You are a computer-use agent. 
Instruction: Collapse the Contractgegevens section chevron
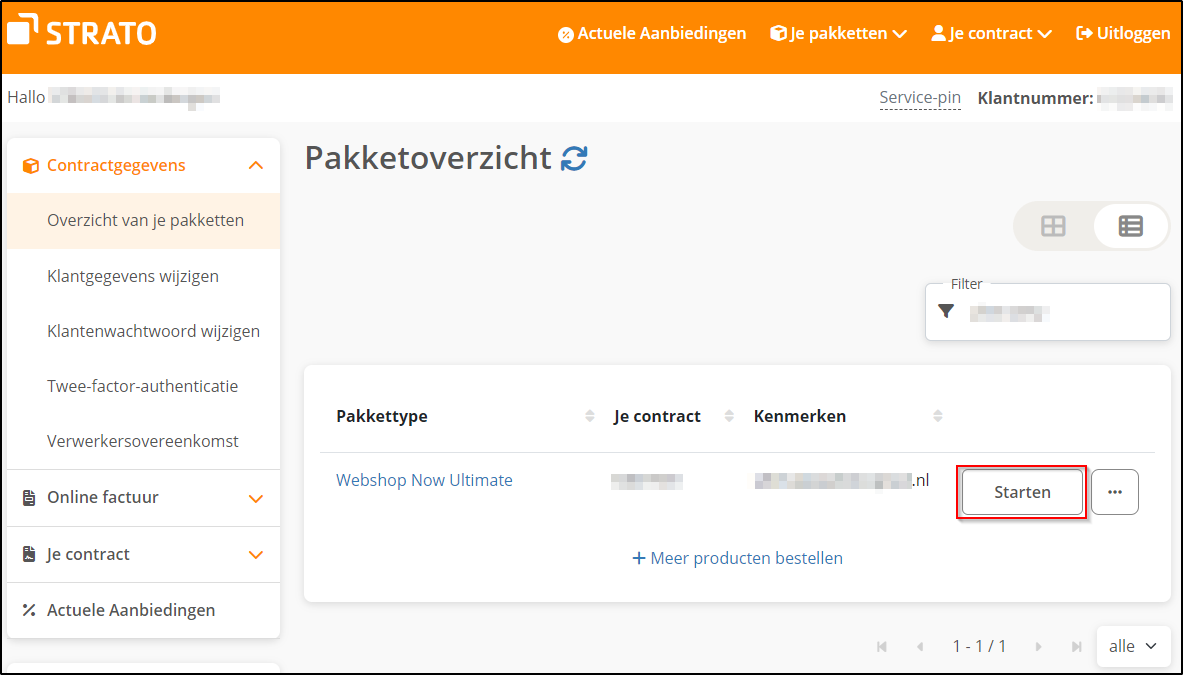[257, 165]
